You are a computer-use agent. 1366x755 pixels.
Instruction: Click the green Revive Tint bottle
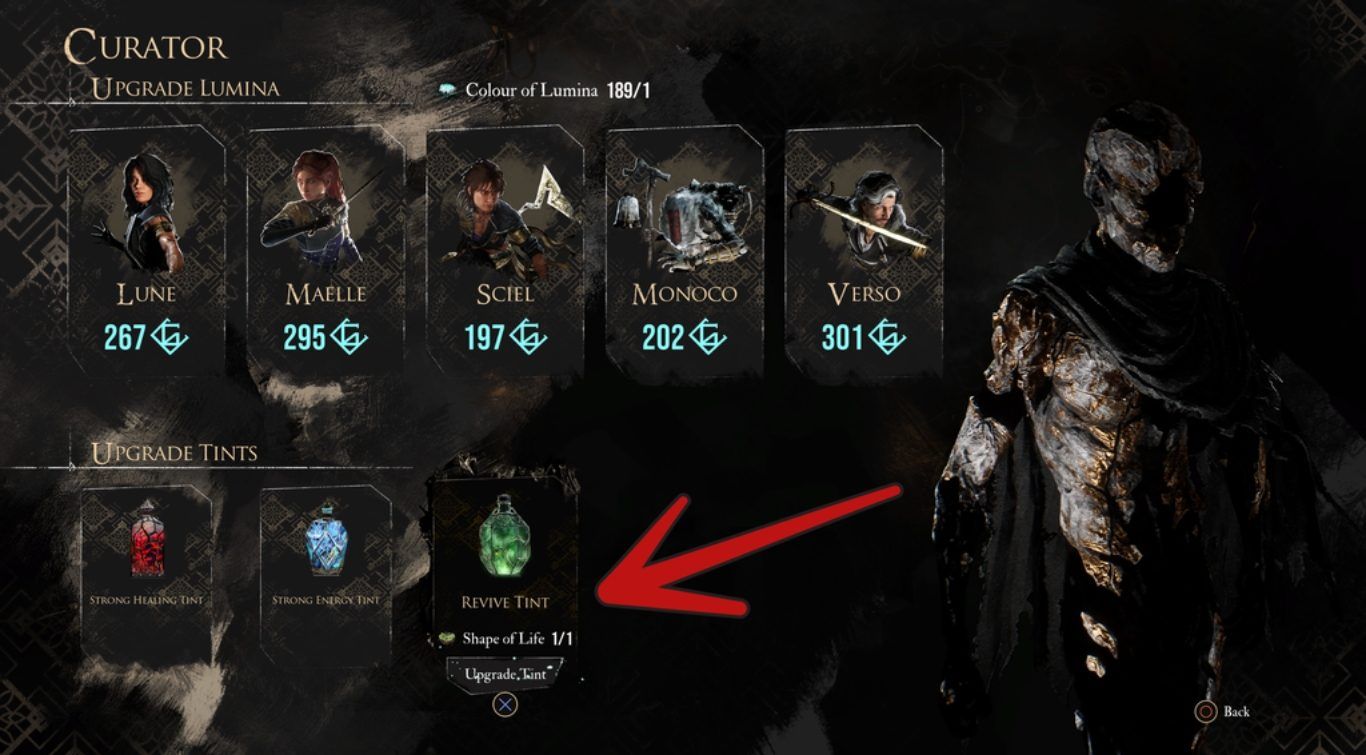(x=505, y=535)
